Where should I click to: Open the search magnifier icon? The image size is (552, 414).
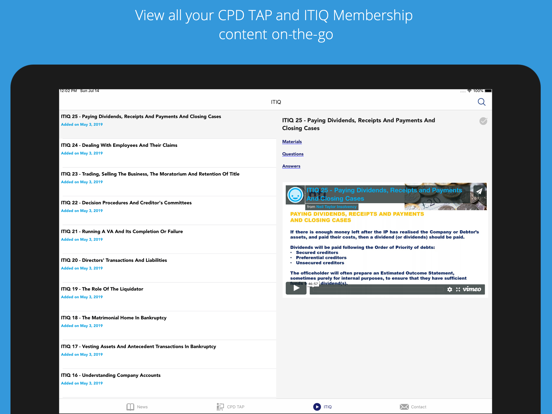(481, 102)
